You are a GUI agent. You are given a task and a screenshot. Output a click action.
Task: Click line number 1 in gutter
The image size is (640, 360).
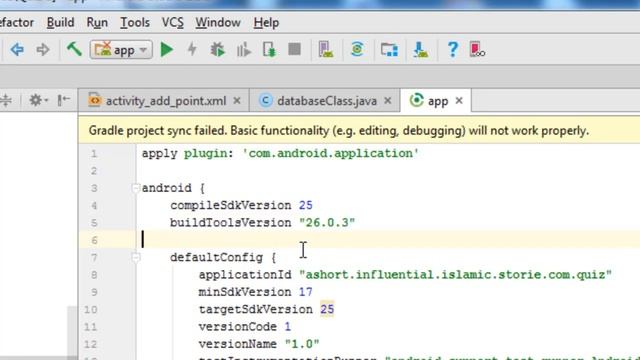(x=94, y=154)
